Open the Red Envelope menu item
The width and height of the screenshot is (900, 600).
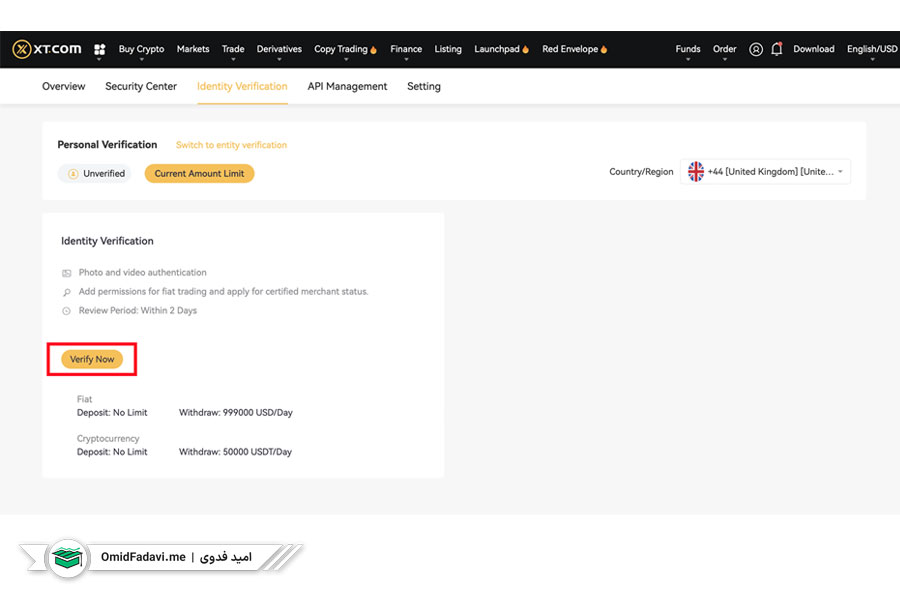click(x=575, y=49)
